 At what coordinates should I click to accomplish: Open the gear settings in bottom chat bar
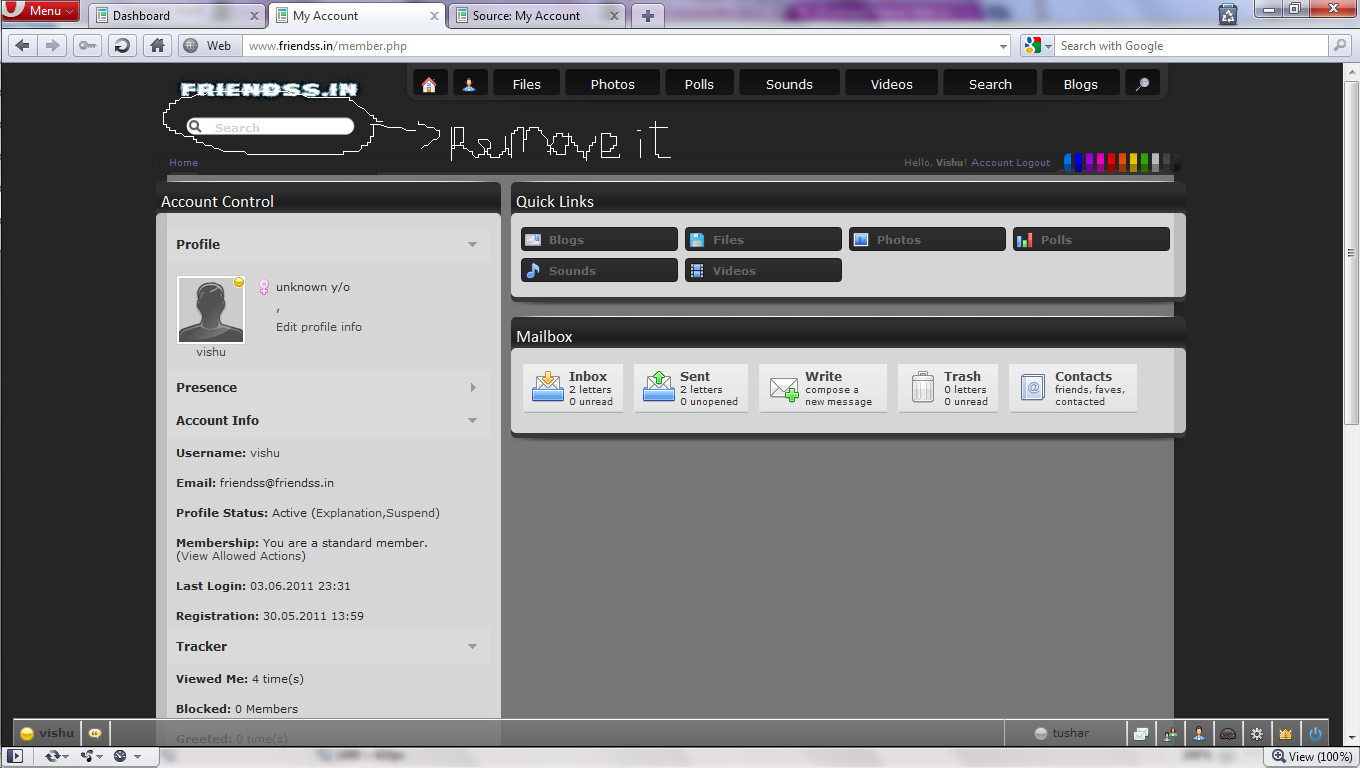[1257, 733]
